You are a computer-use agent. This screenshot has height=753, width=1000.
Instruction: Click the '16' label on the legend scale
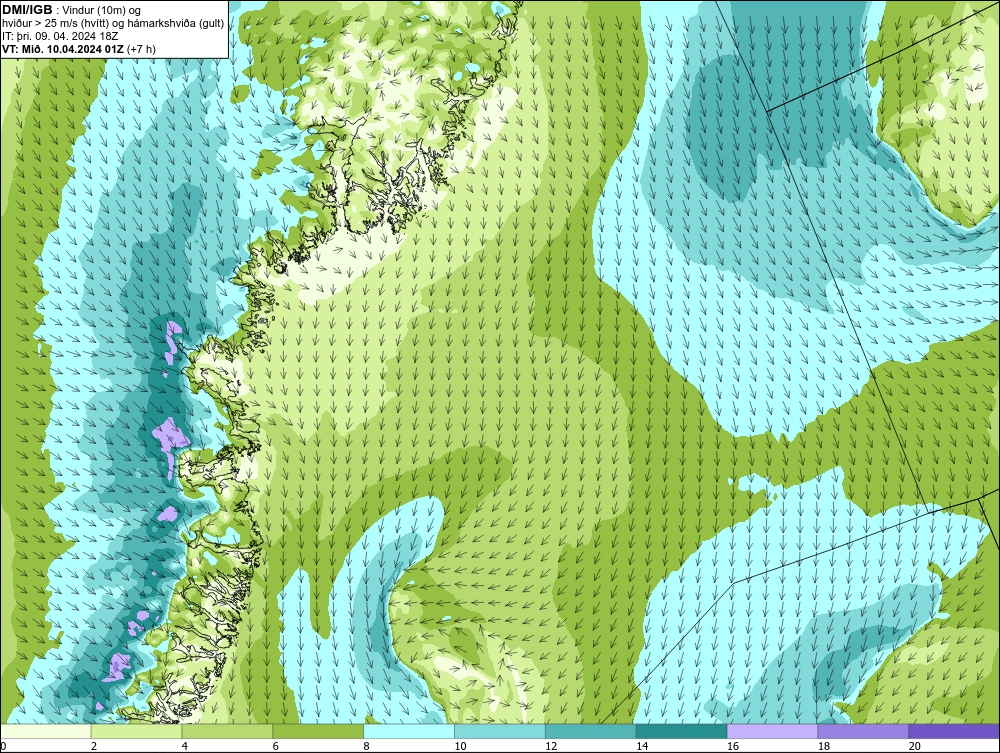pyautogui.click(x=733, y=746)
